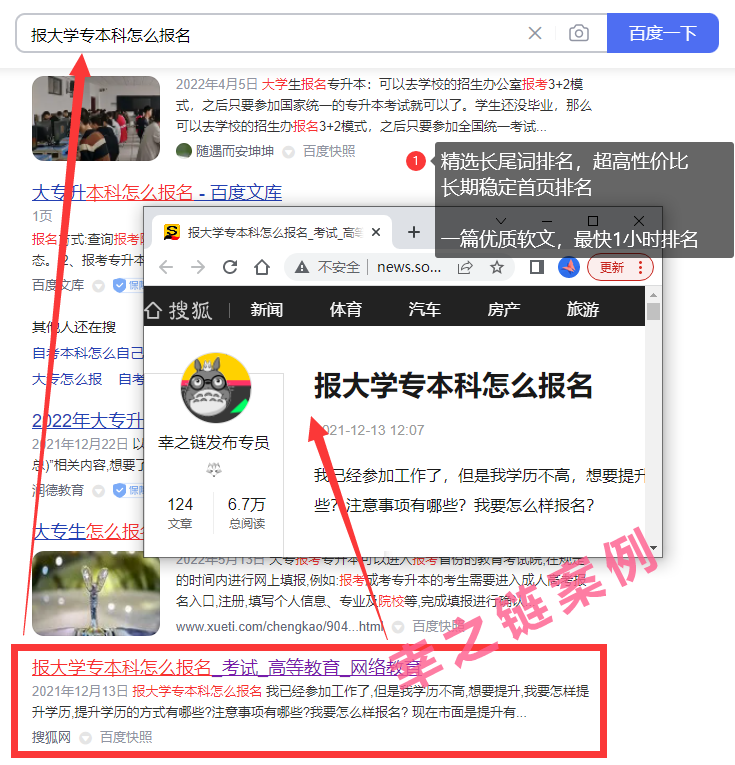The image size is (735, 765).
Task: Open the 报大学专本科怎么报名_考试_高等教育 result
Action: 227,667
